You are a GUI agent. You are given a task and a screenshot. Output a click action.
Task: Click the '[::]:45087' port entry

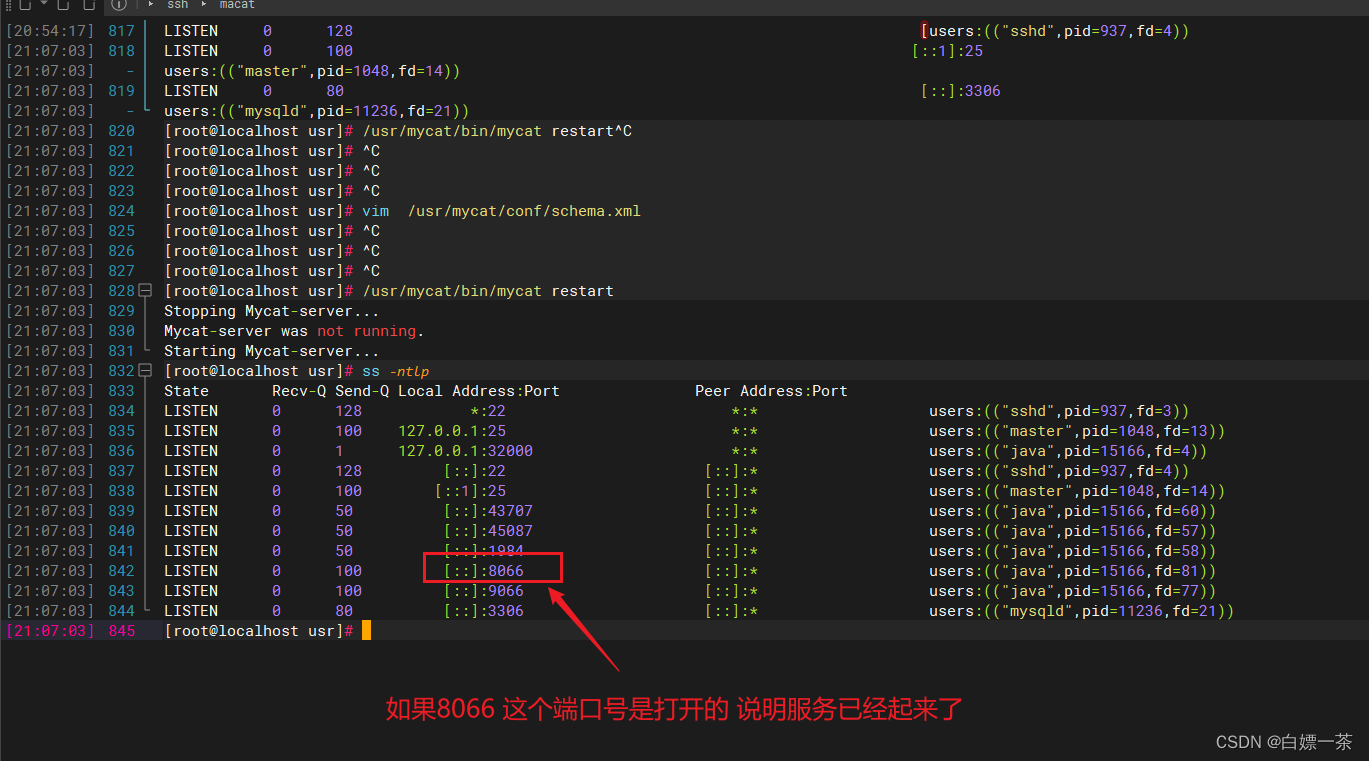pyautogui.click(x=488, y=531)
